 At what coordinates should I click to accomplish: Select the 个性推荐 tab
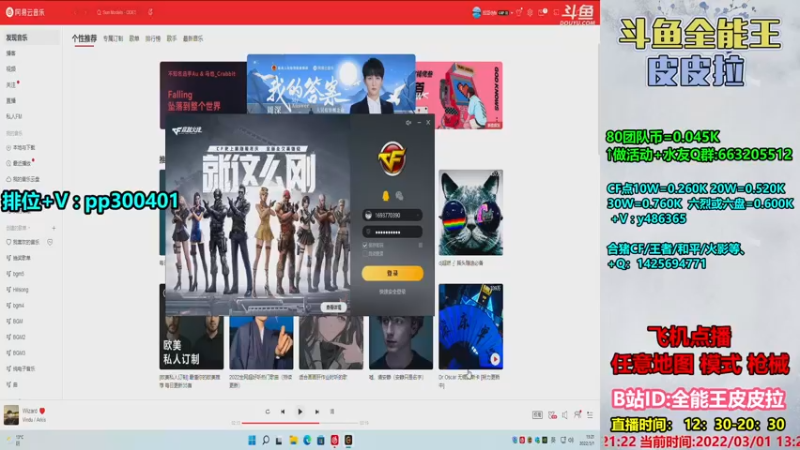pos(84,38)
